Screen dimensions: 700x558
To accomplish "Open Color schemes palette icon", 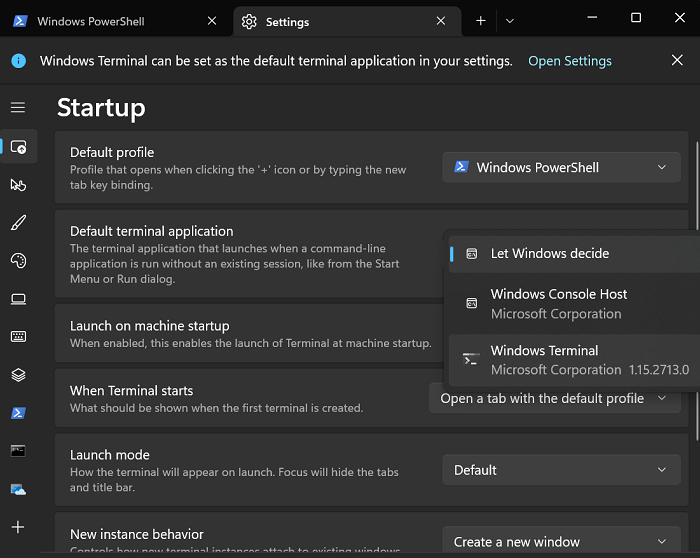I will (x=18, y=260).
